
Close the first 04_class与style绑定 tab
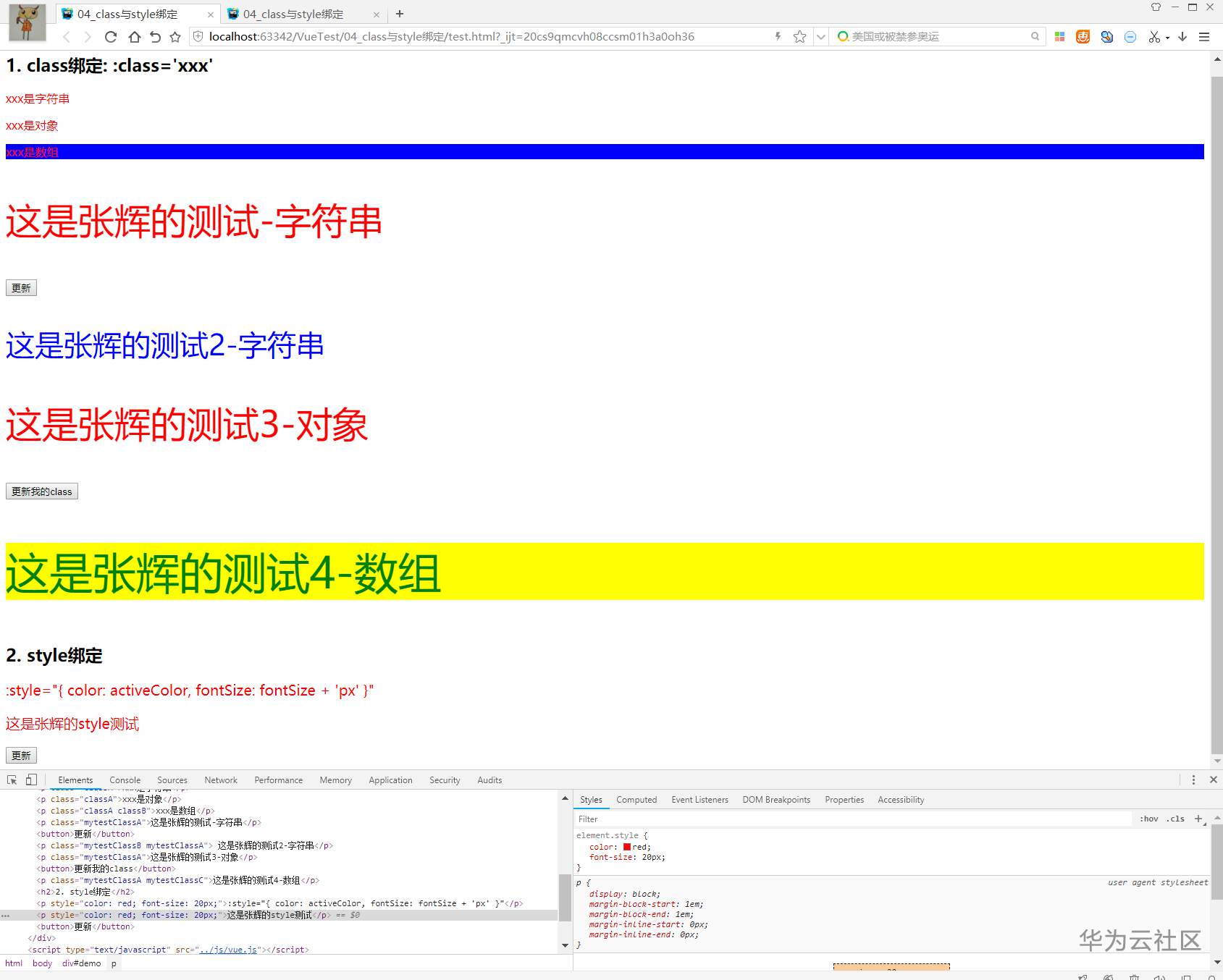(211, 14)
